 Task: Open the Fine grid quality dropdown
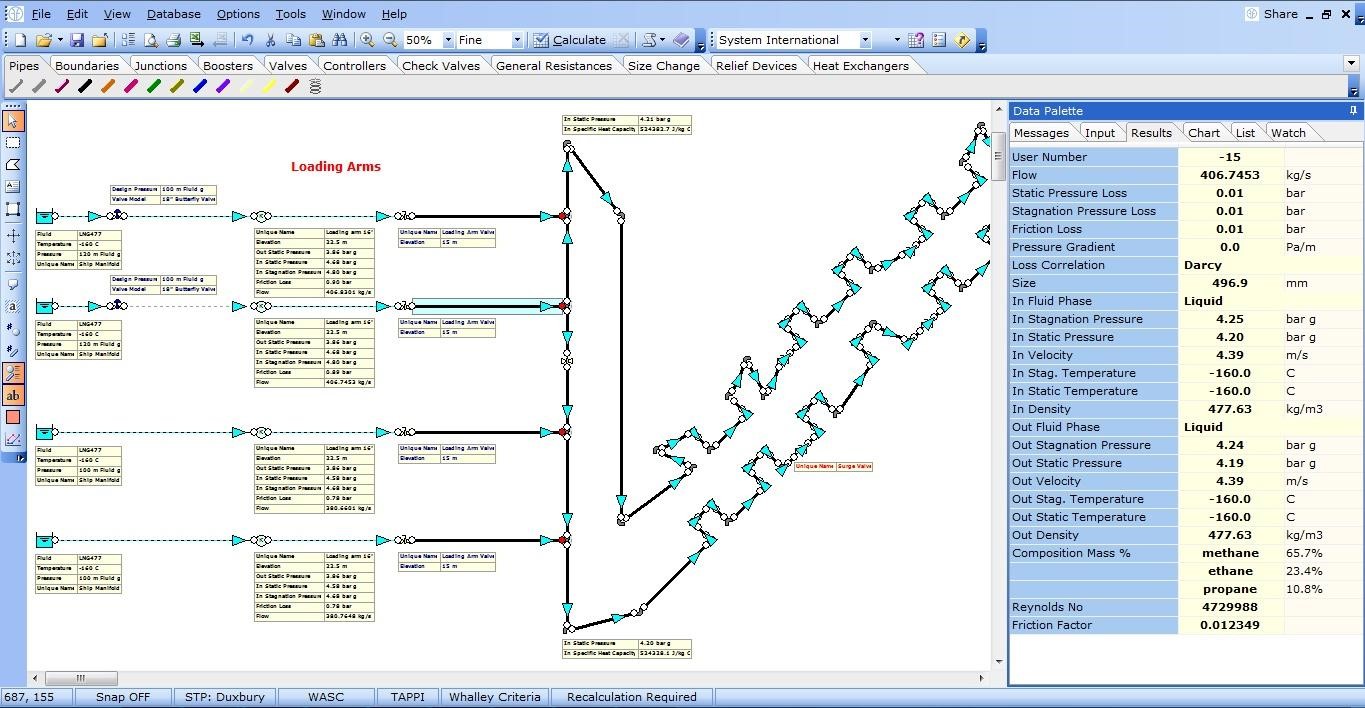tap(516, 40)
